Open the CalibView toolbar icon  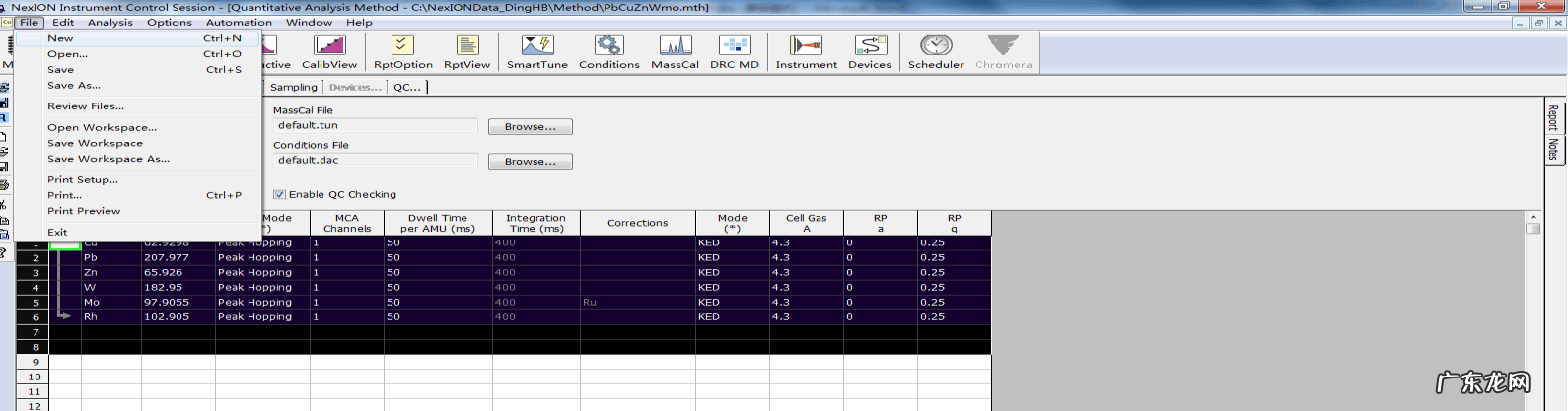(x=328, y=51)
